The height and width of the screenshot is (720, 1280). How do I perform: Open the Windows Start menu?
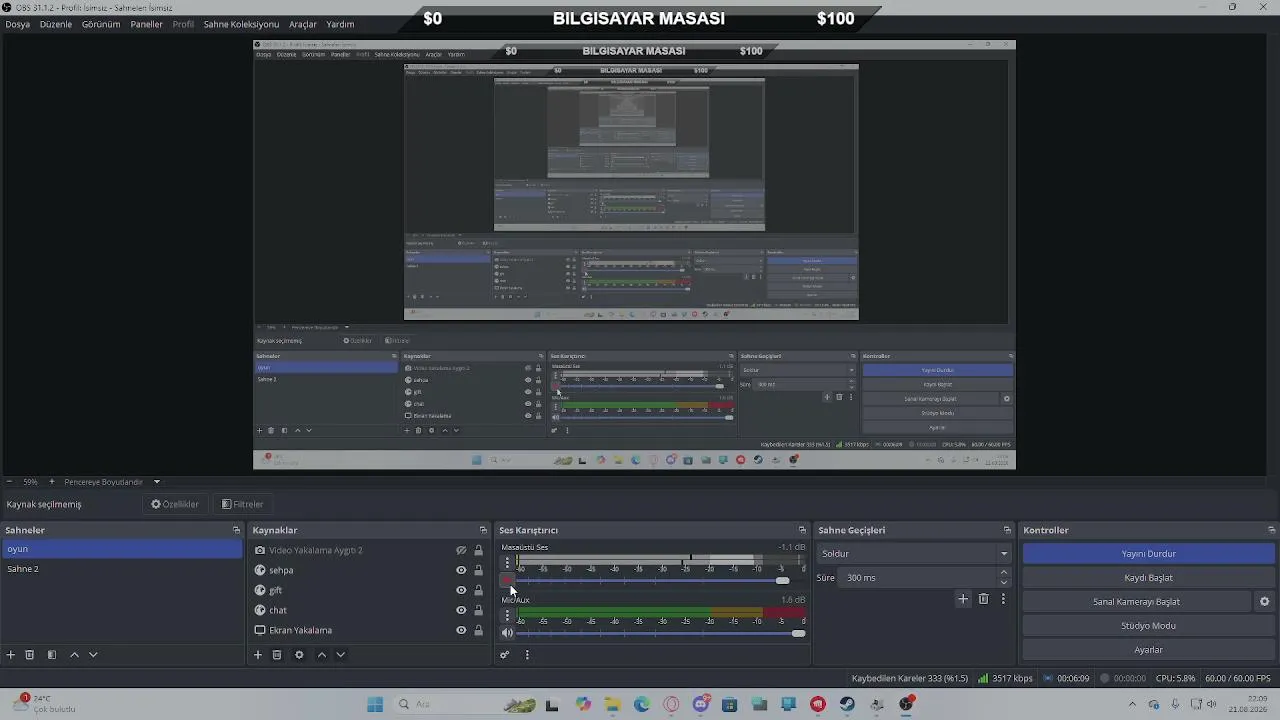tap(375, 704)
